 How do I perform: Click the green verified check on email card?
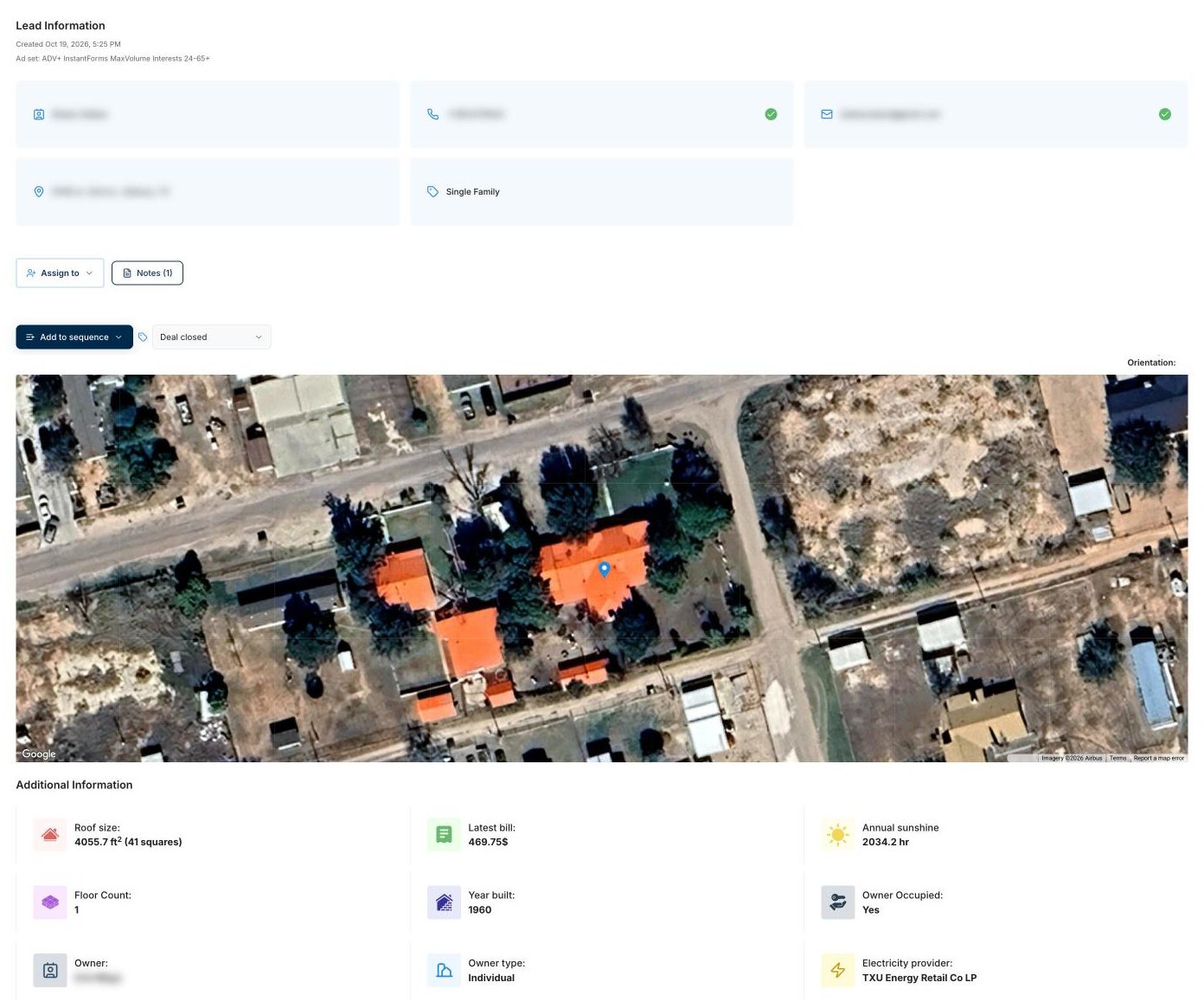[x=1165, y=114]
